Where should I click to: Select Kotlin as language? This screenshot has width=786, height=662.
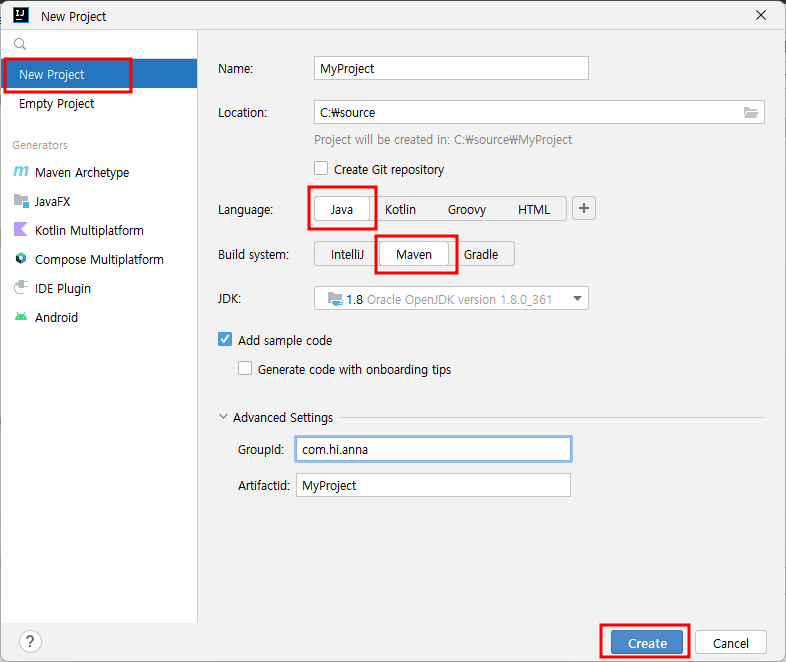400,209
